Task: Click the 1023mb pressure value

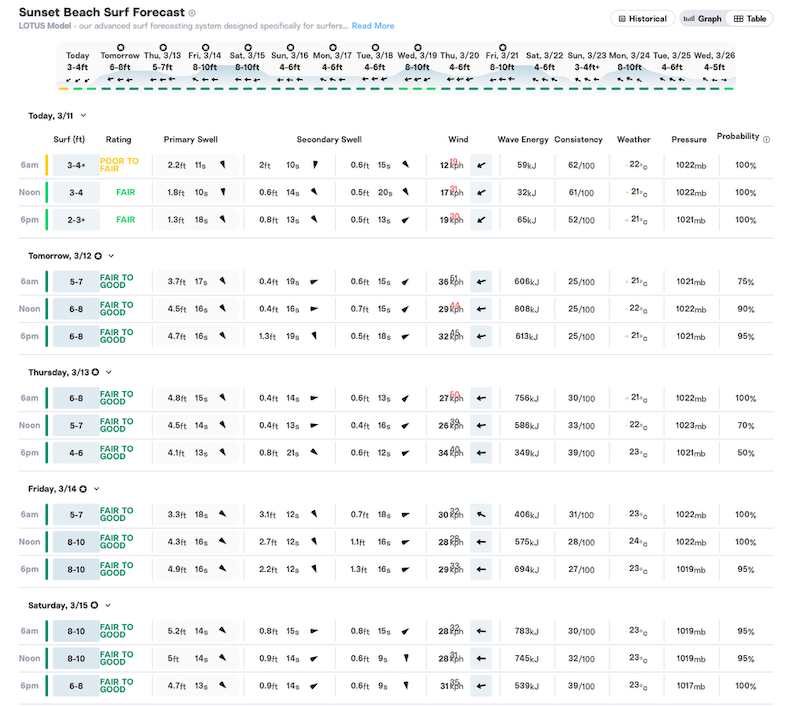Action: tap(691, 425)
